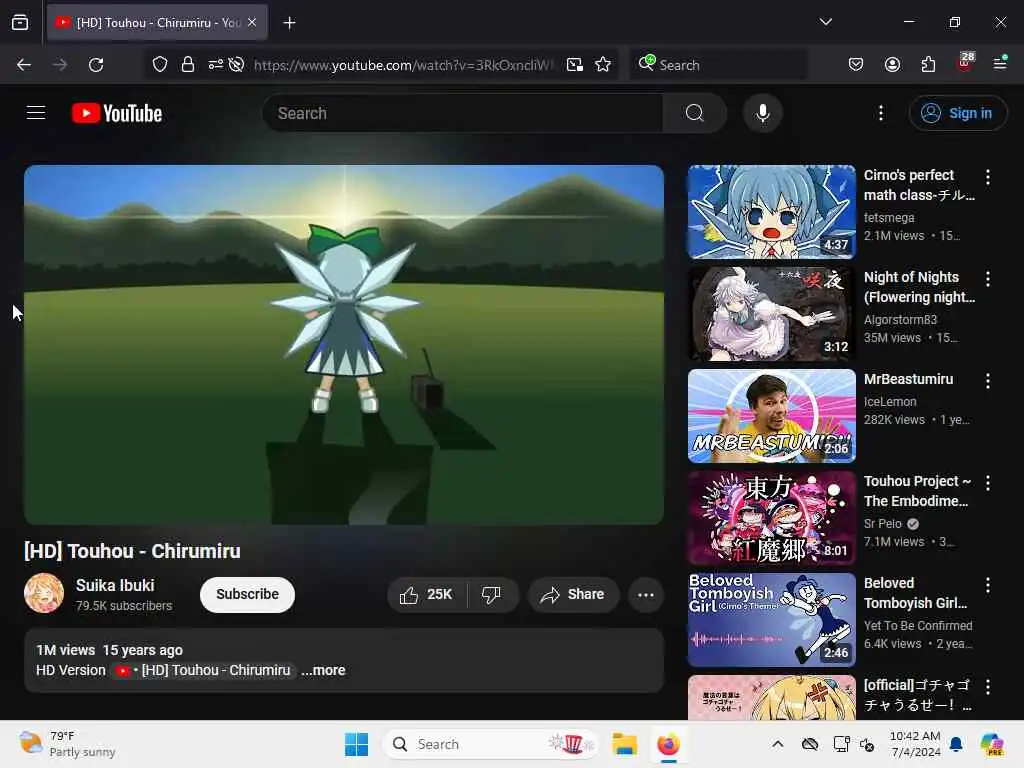
Task: Toggle picture-in-picture icon in address bar
Action: coord(575,65)
